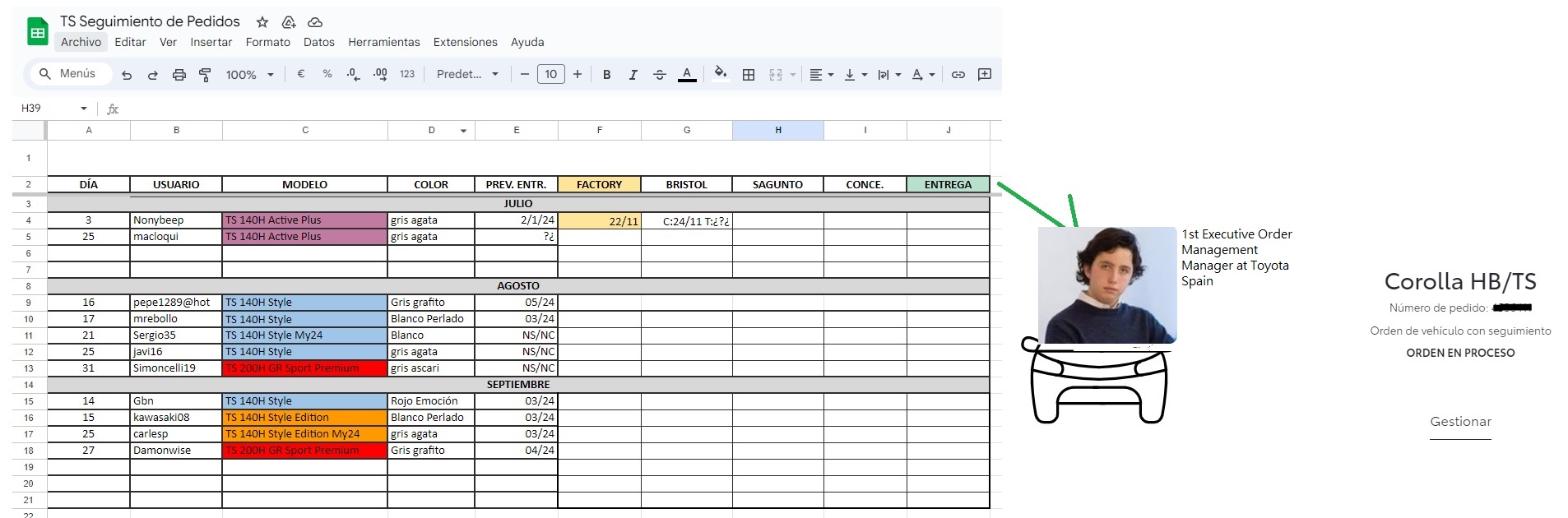Add a comment with the comment icon
Viewport: 1568px width, 518px height.
[985, 75]
